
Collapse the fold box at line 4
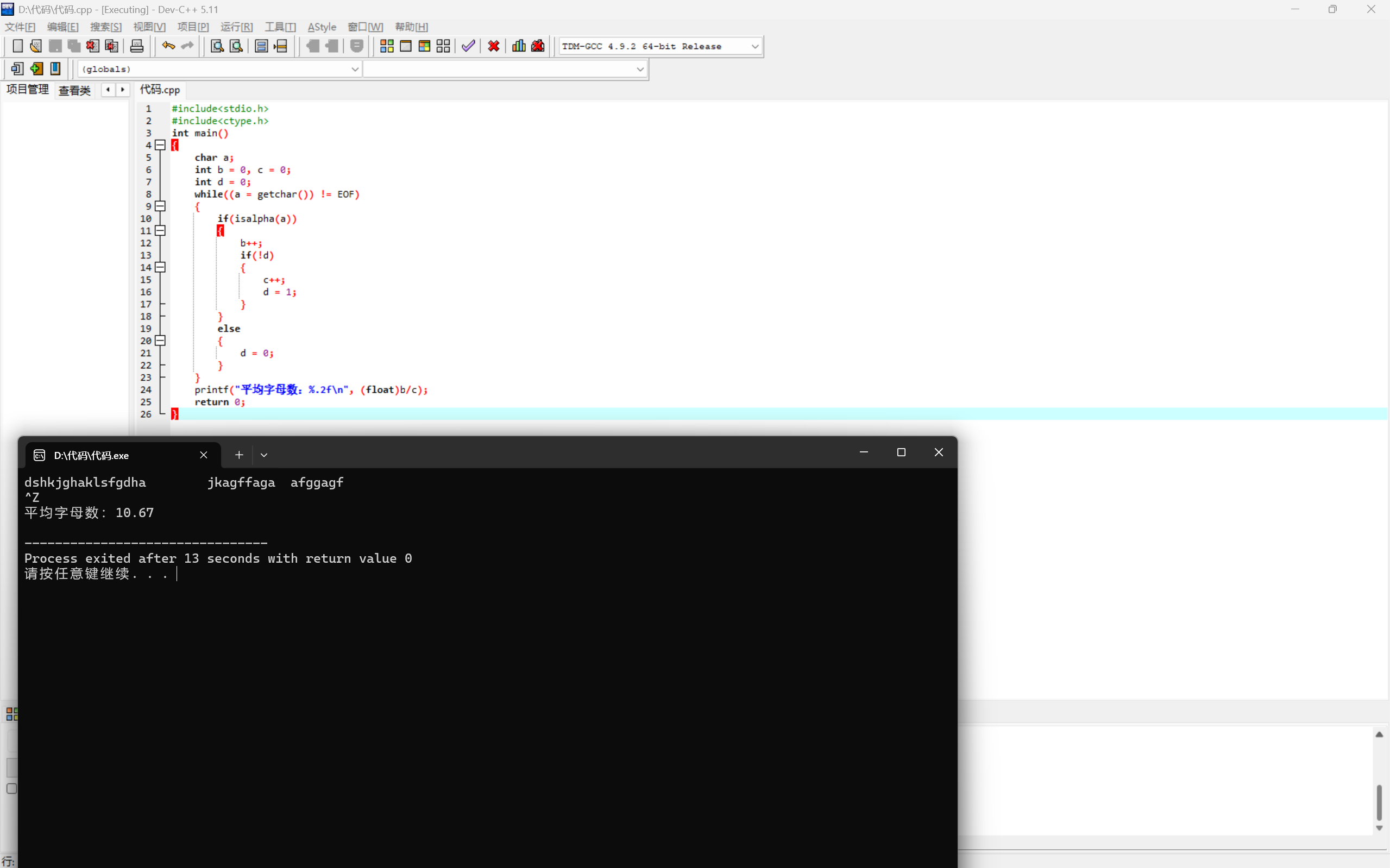point(161,145)
